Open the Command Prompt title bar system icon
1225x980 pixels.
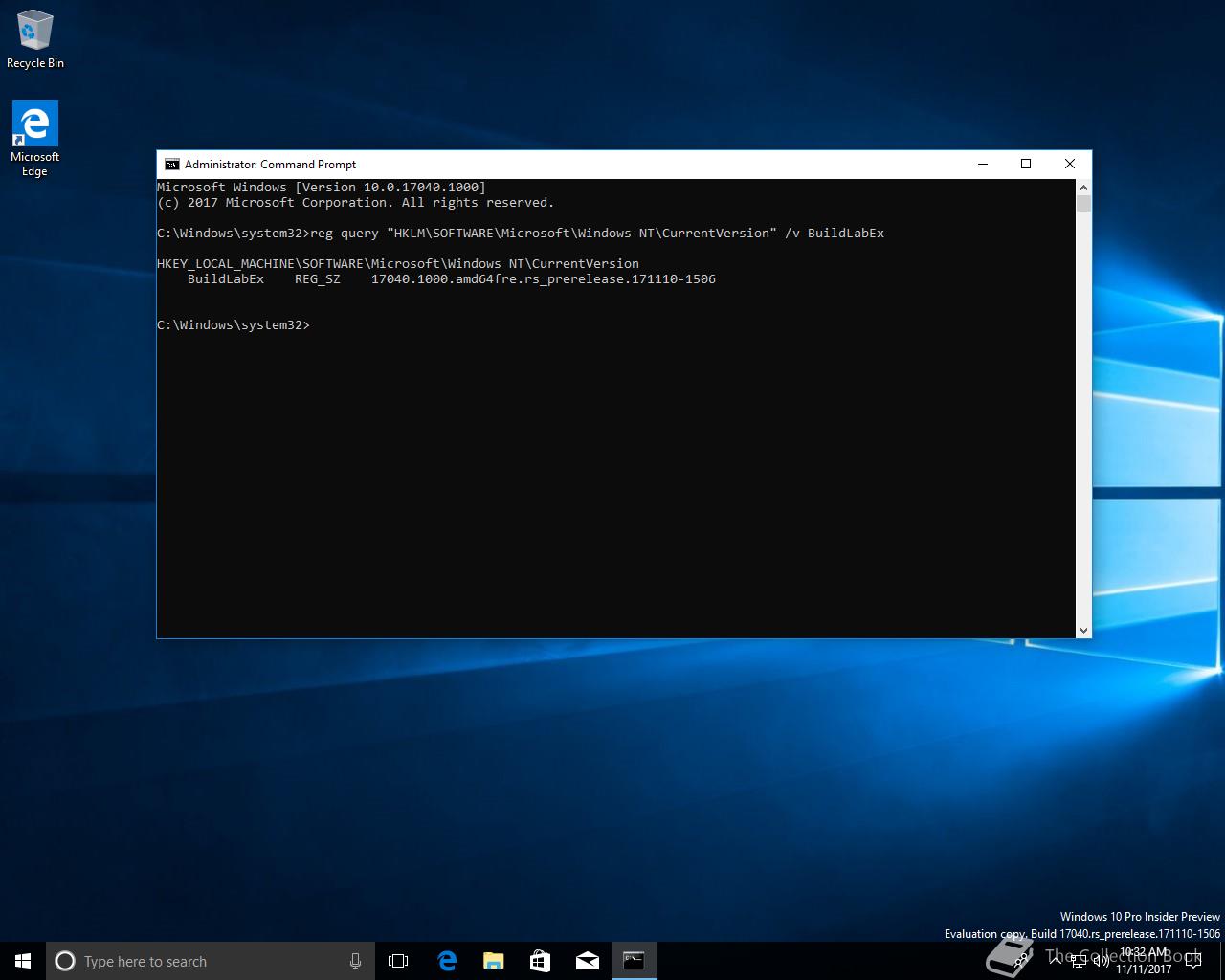click(x=172, y=165)
